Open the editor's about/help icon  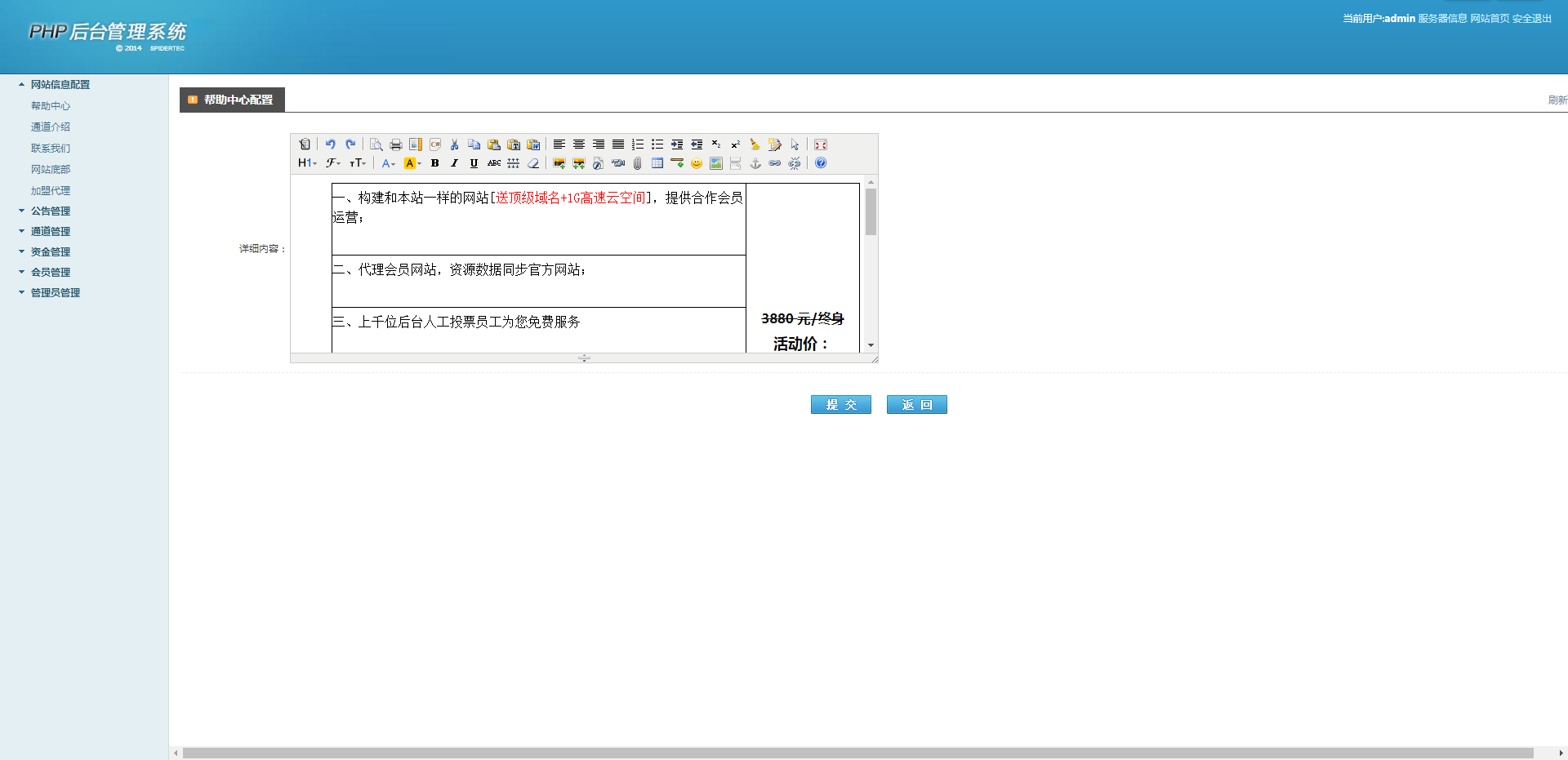[821, 163]
